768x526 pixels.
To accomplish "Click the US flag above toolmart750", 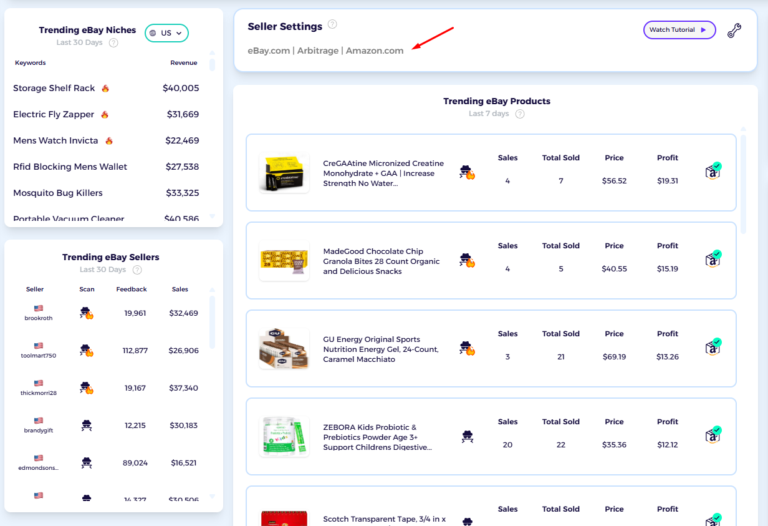I will tap(38, 345).
